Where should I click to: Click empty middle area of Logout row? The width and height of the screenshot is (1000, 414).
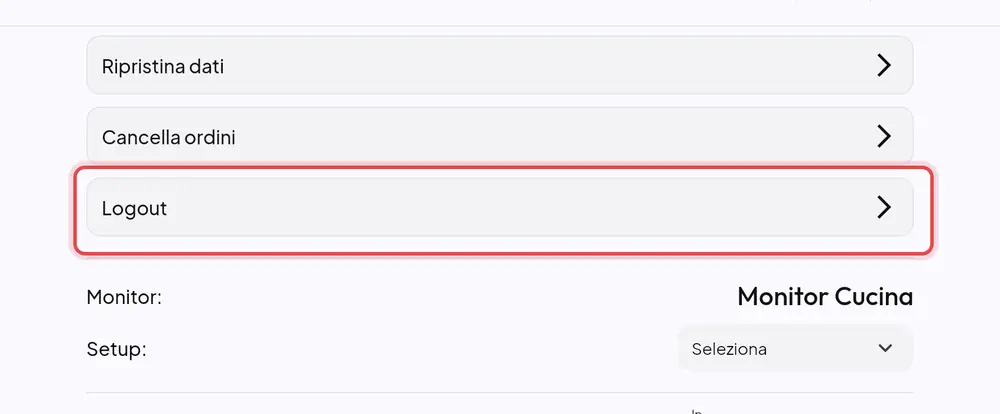510,207
